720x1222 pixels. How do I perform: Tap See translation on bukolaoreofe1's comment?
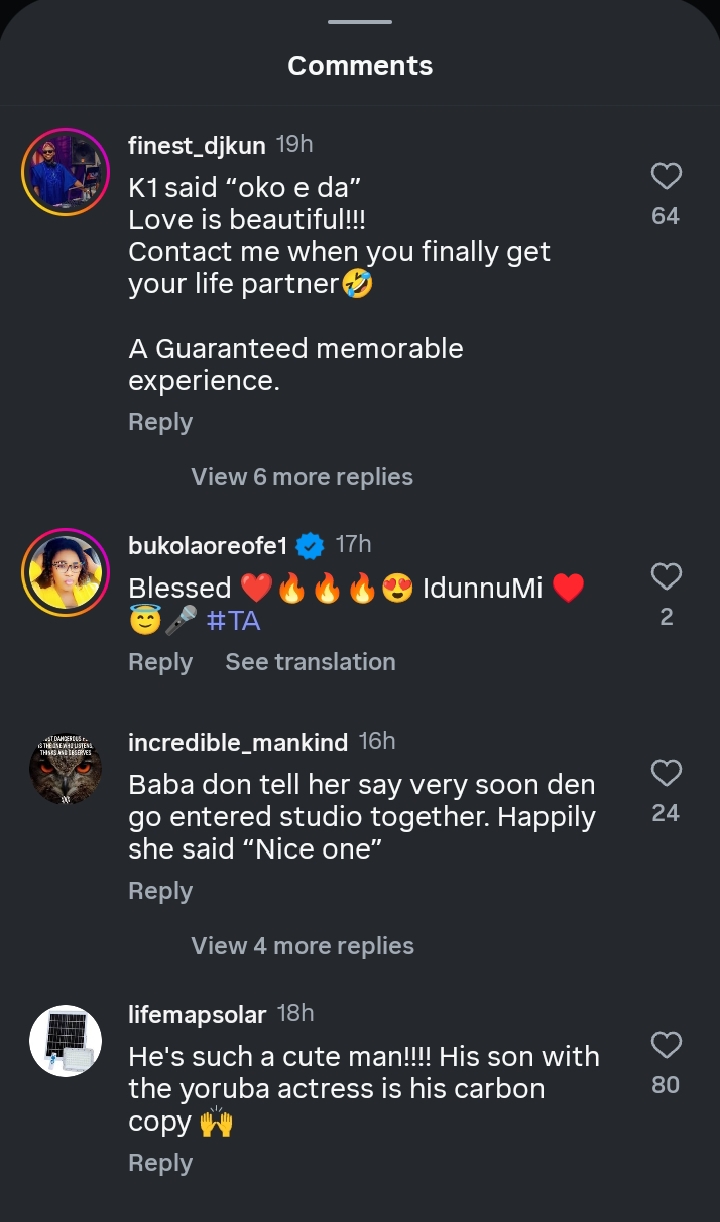310,662
